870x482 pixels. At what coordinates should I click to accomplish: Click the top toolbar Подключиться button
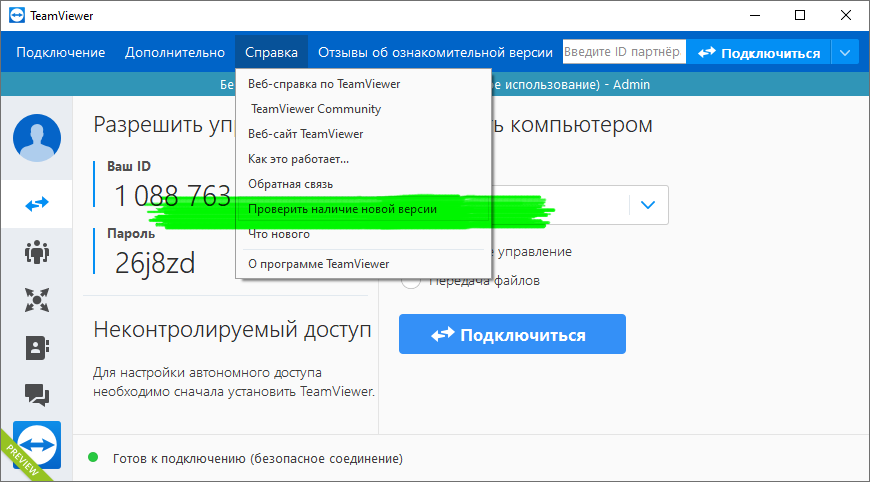click(x=758, y=53)
